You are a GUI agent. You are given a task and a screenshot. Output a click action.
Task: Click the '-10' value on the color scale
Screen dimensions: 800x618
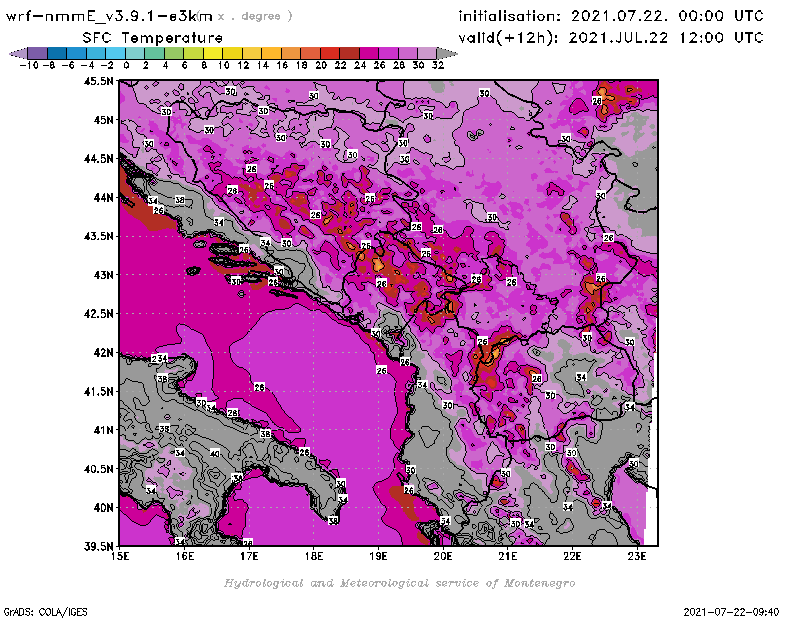pos(29,66)
